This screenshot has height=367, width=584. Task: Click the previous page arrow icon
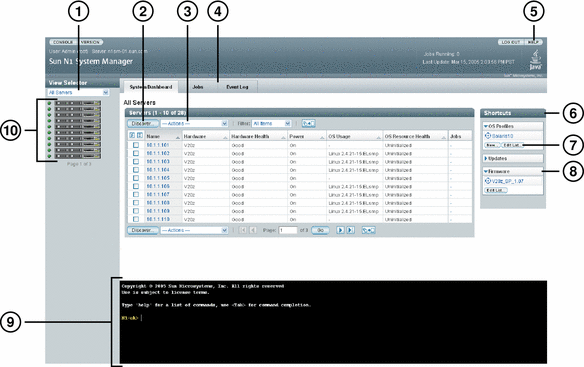coord(253,230)
